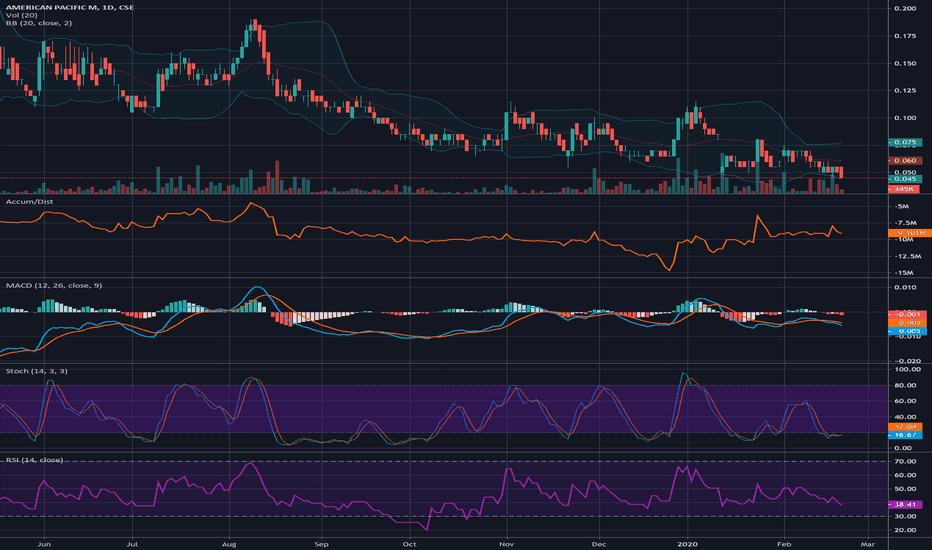Click Feb on the time axis
The width and height of the screenshot is (932, 550).
(x=784, y=543)
